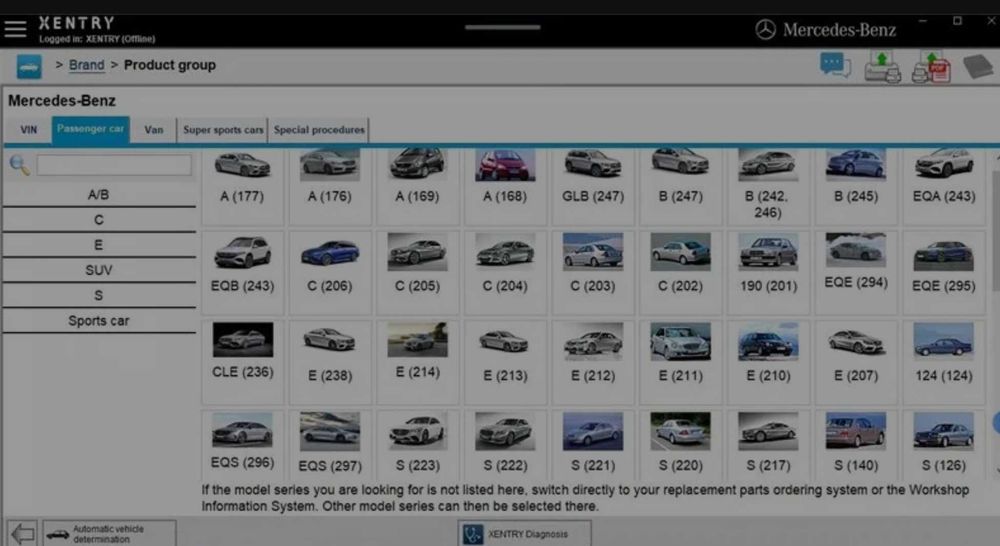Screen dimensions: 1000x546
Task: Select model E (210)
Action: coord(768,362)
